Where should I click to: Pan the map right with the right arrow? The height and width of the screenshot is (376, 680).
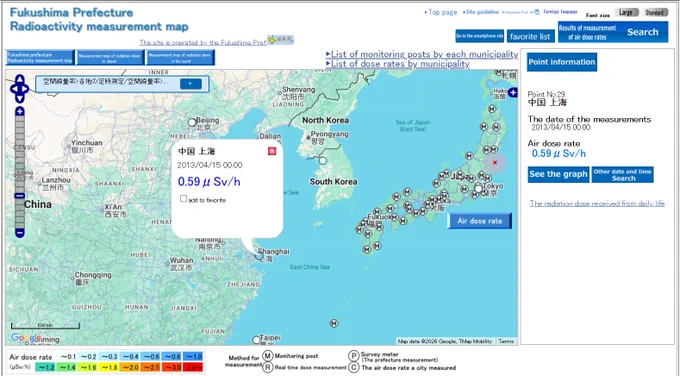pyautogui.click(x=26, y=89)
